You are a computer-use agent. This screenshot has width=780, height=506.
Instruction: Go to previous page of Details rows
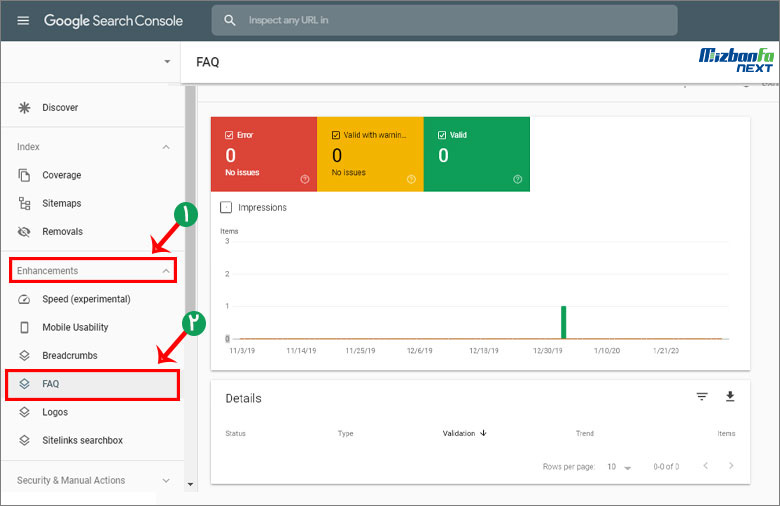(705, 466)
